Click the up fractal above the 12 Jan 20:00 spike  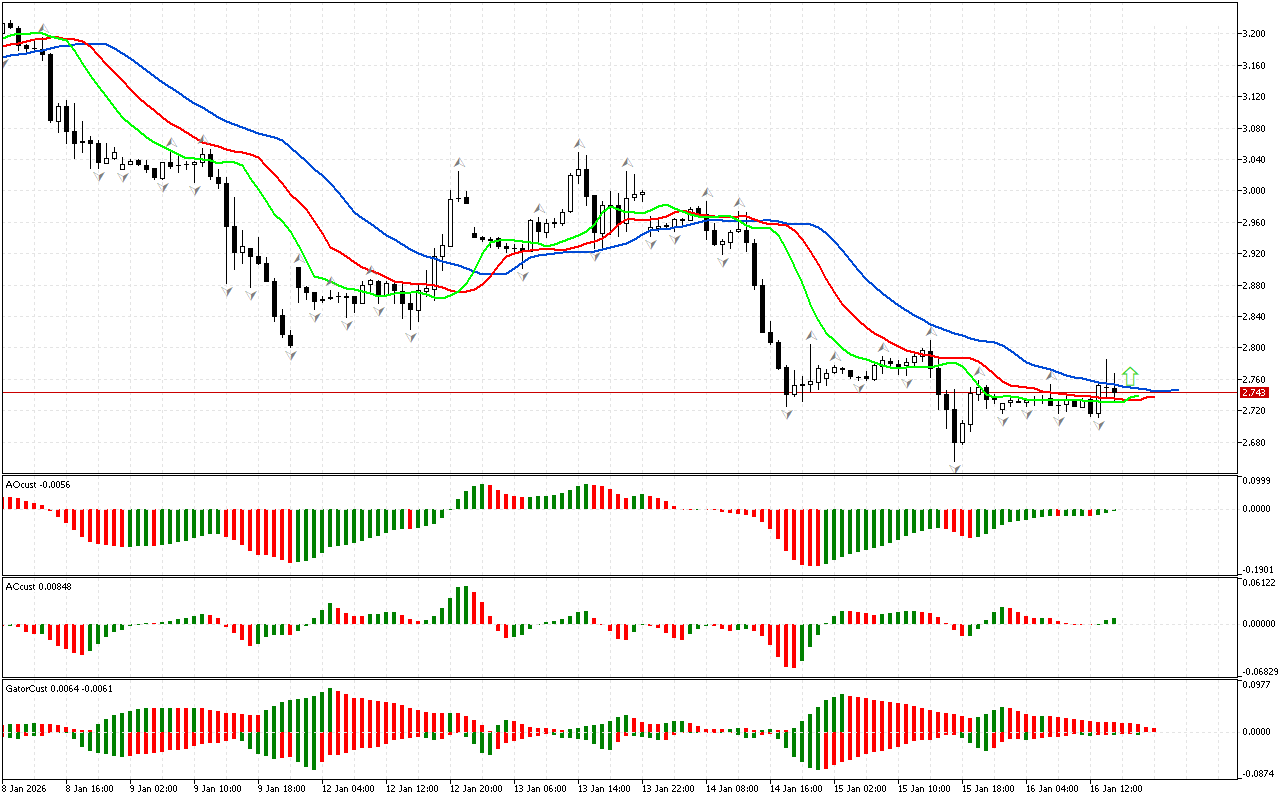pyautogui.click(x=459, y=161)
